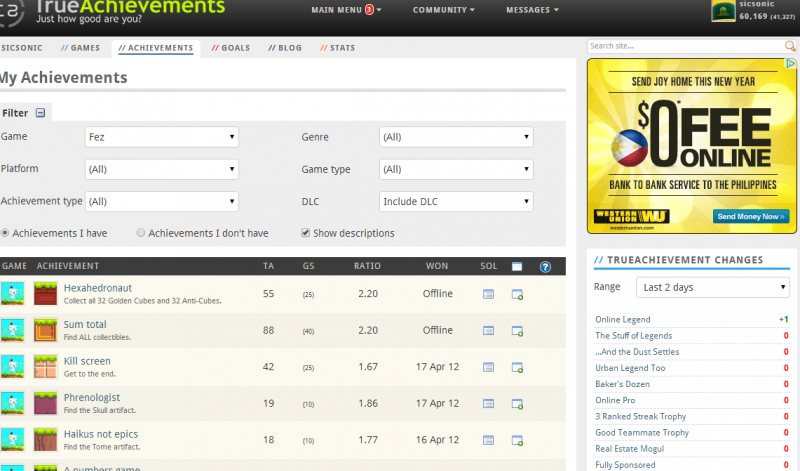
Task: Click the add-comment icon for Hexahedronaut
Action: coord(517,294)
